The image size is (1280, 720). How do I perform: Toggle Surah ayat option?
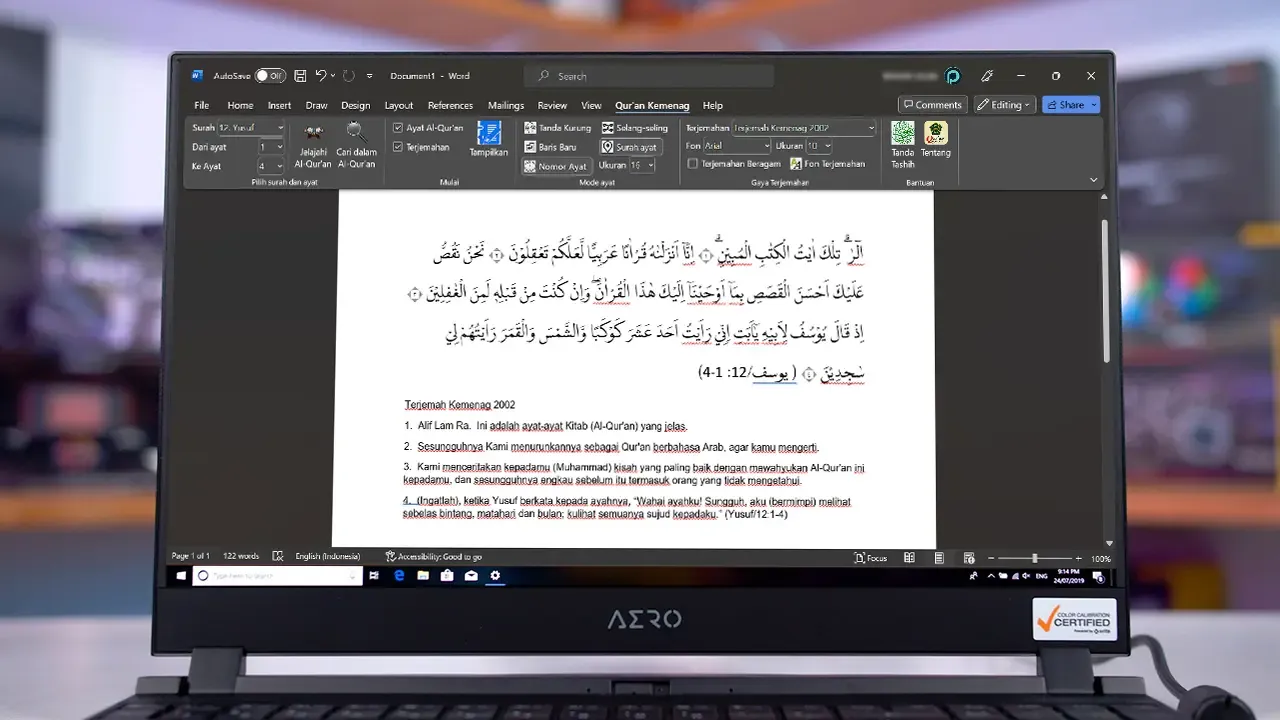[630, 147]
